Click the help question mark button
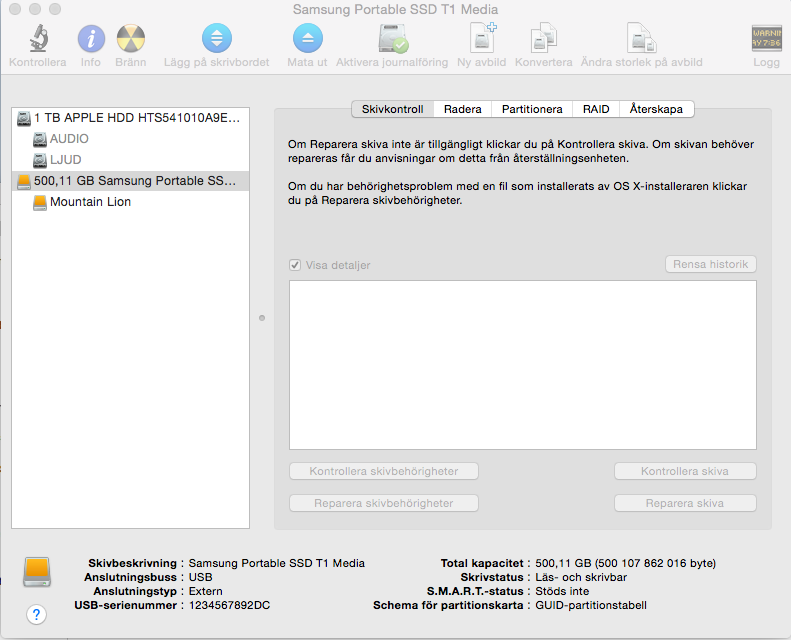Screen dimensions: 791x640 (36, 614)
